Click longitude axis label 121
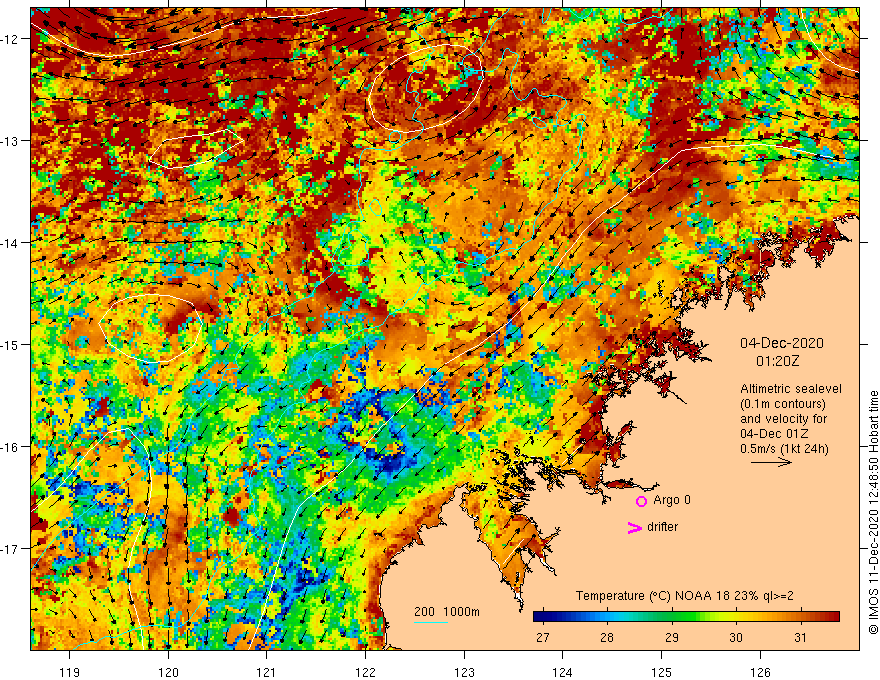This screenshot has width=880, height=680. 267,672
